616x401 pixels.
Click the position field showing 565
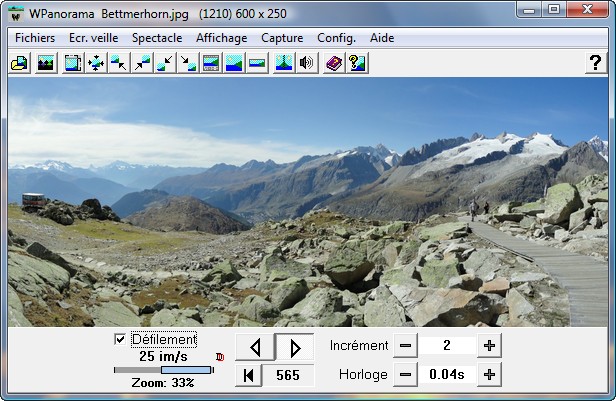(x=288, y=375)
